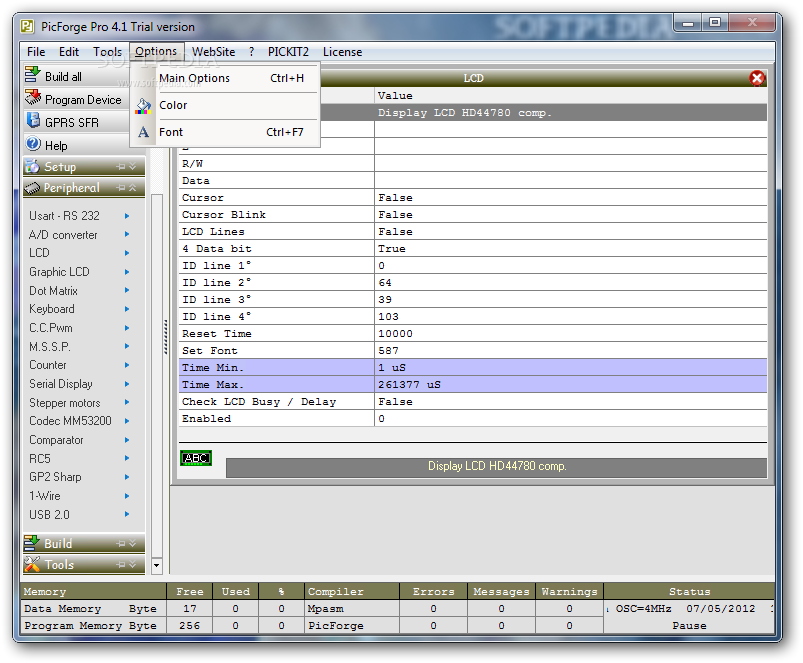Click the Help question-mark icon
803x663 pixels.
click(x=33, y=144)
